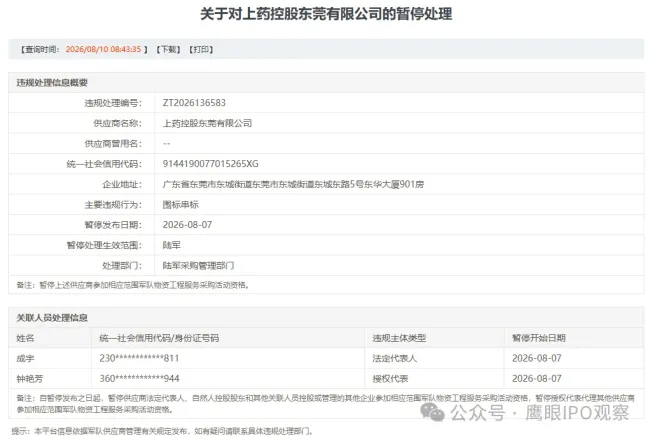This screenshot has height=439, width=650.
Task: Click the 暂停发布日期 label
Action: click(x=113, y=225)
